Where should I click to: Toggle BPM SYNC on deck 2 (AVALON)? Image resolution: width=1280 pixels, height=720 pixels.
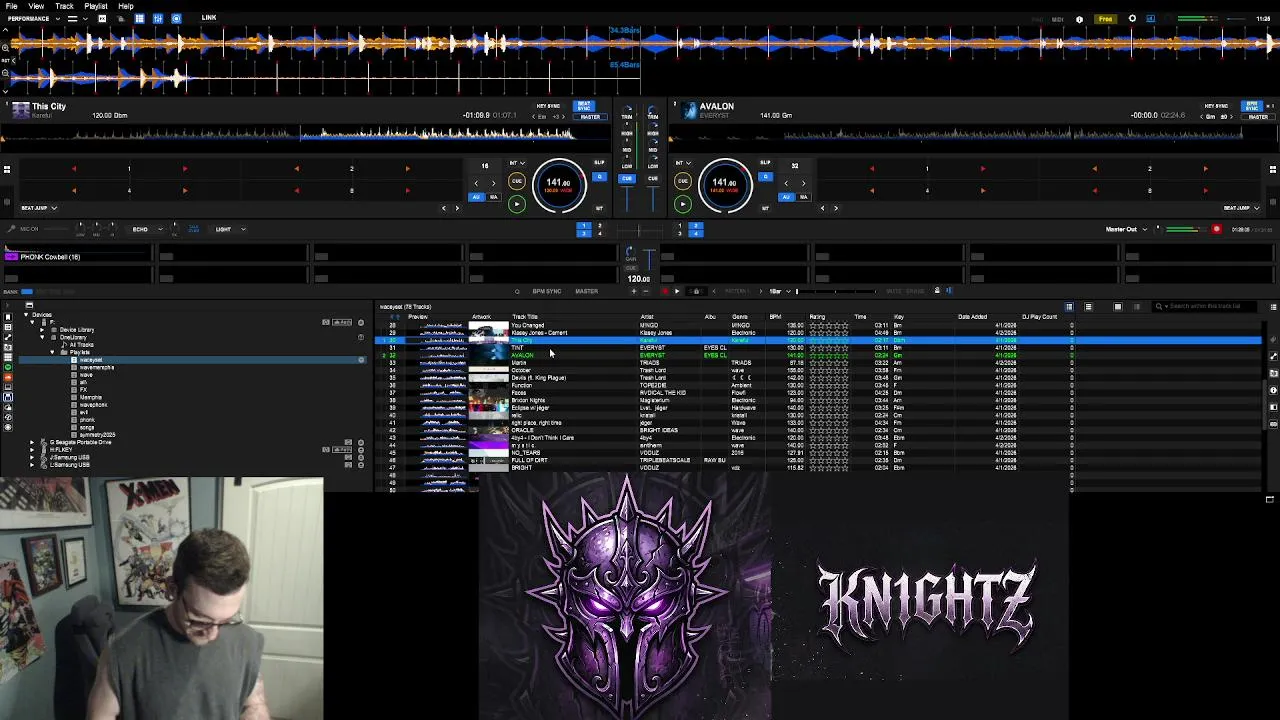tap(1252, 106)
